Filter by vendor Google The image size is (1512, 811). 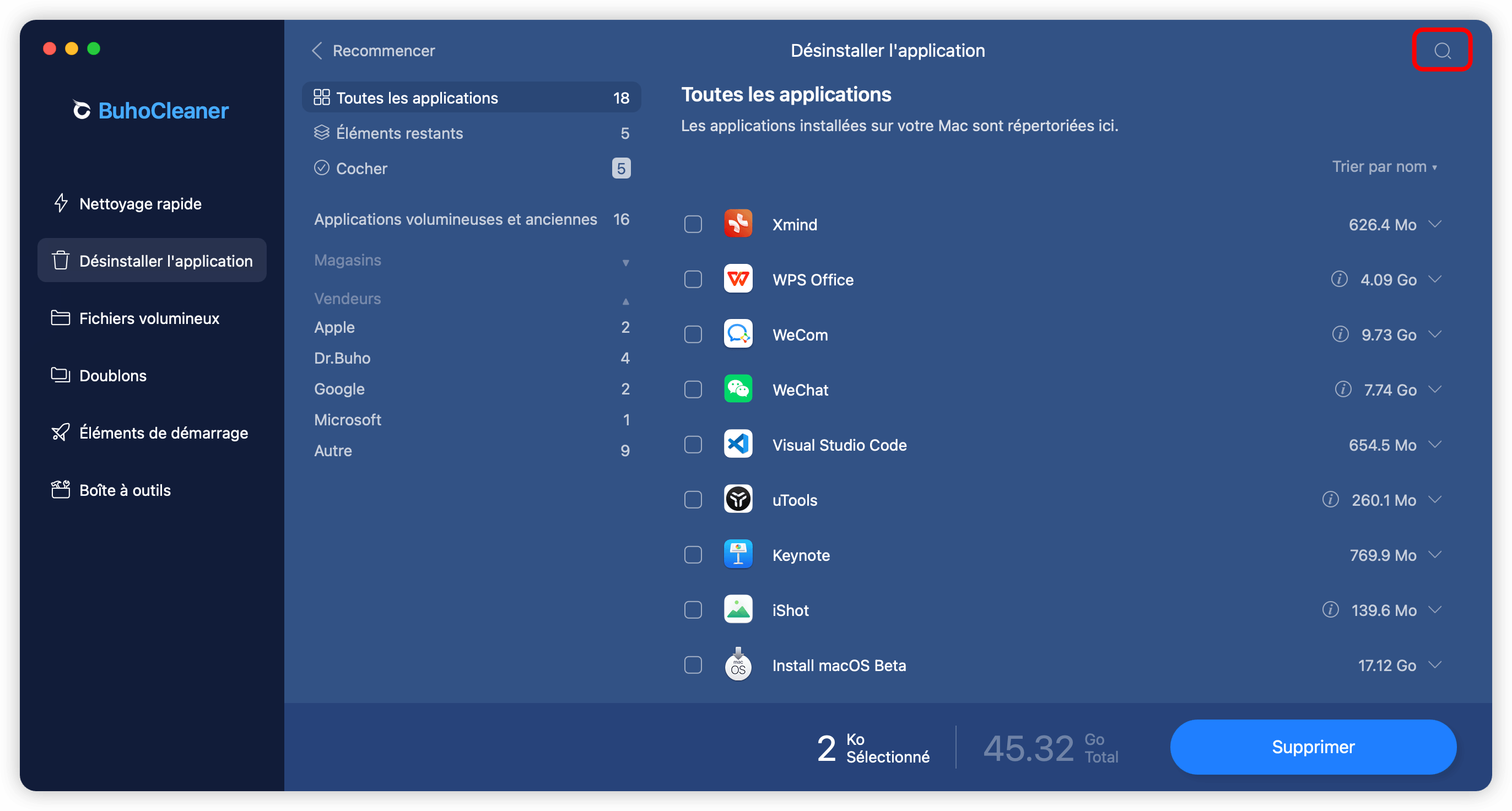coord(471,389)
